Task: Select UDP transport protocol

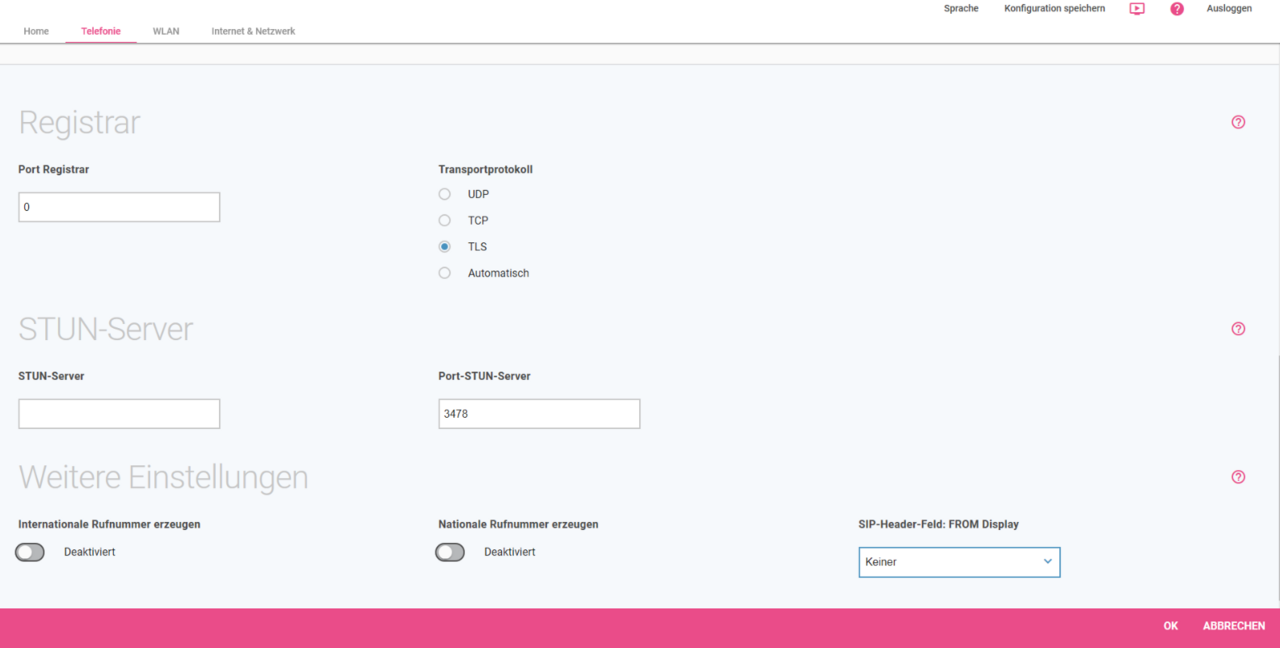Action: (445, 194)
